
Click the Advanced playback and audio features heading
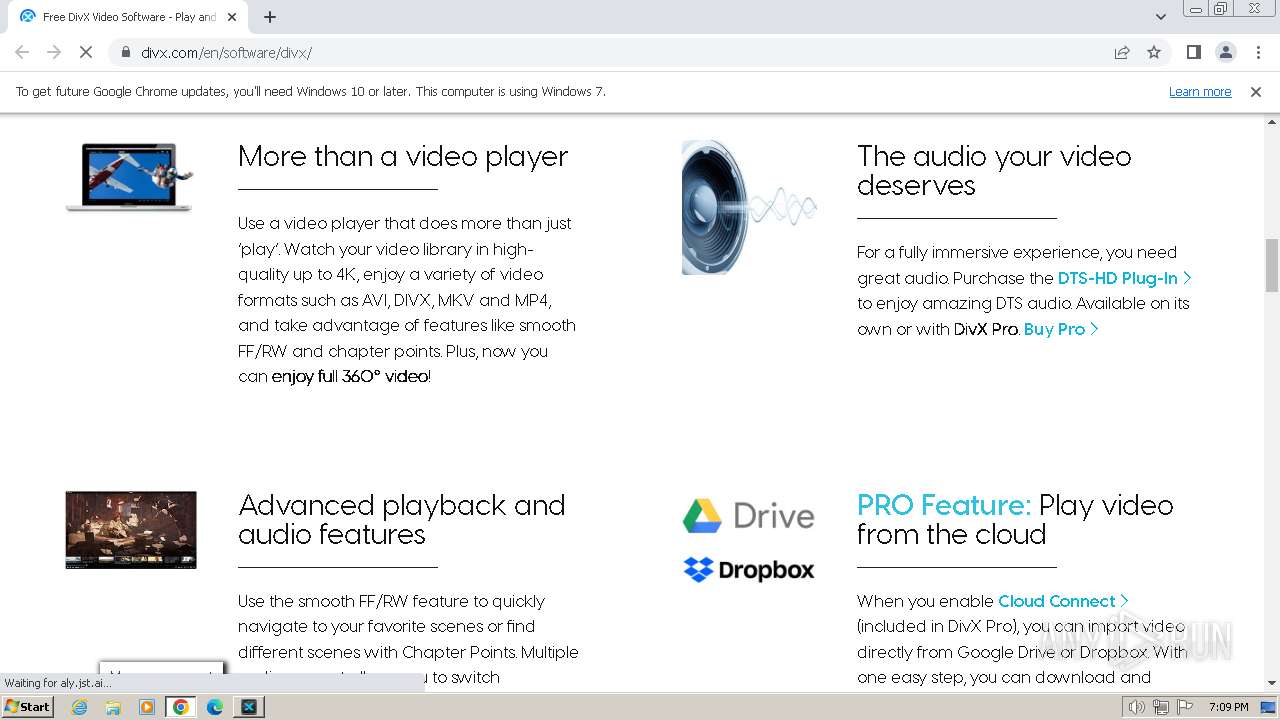pyautogui.click(x=402, y=520)
